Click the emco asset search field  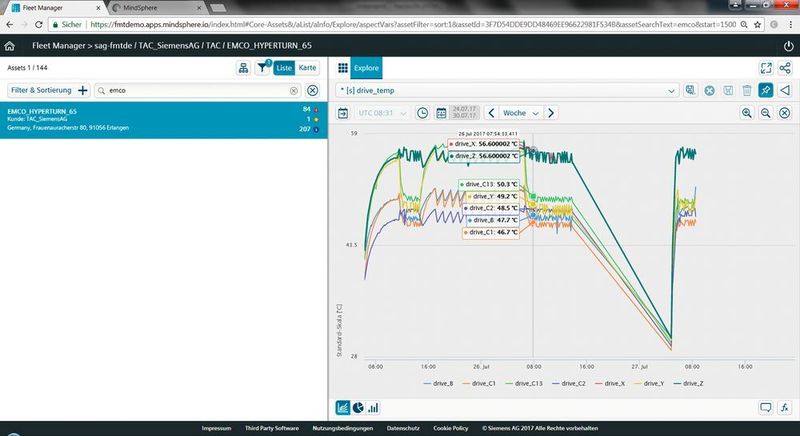tap(197, 90)
